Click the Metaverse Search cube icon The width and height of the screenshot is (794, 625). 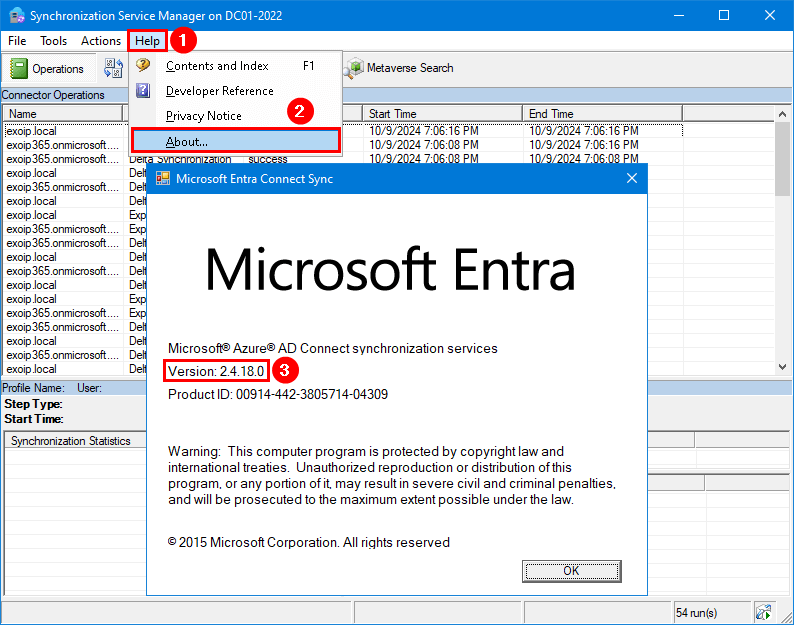click(353, 67)
